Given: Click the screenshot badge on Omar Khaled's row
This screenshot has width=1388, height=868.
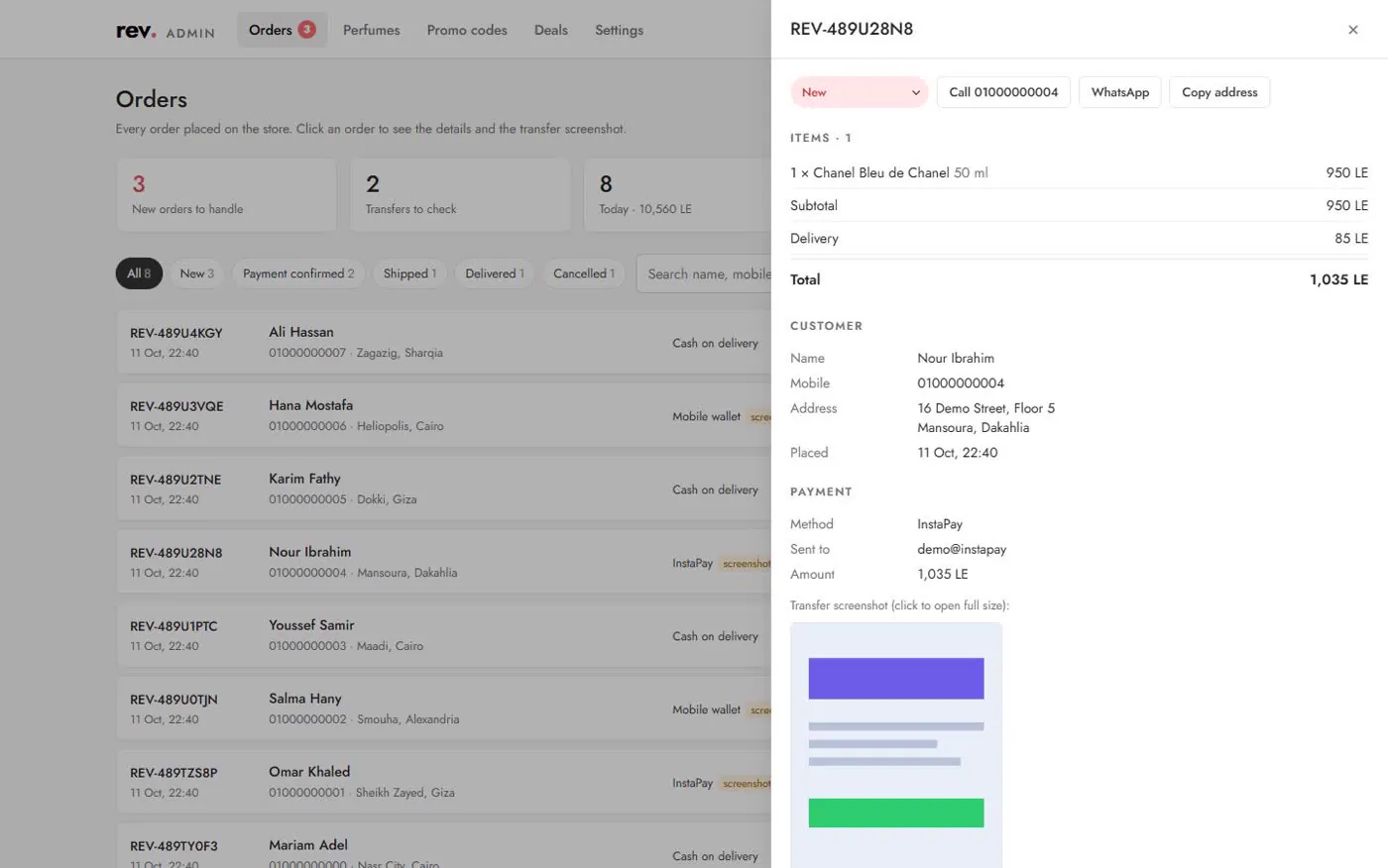Looking at the screenshot, I should pos(746,784).
